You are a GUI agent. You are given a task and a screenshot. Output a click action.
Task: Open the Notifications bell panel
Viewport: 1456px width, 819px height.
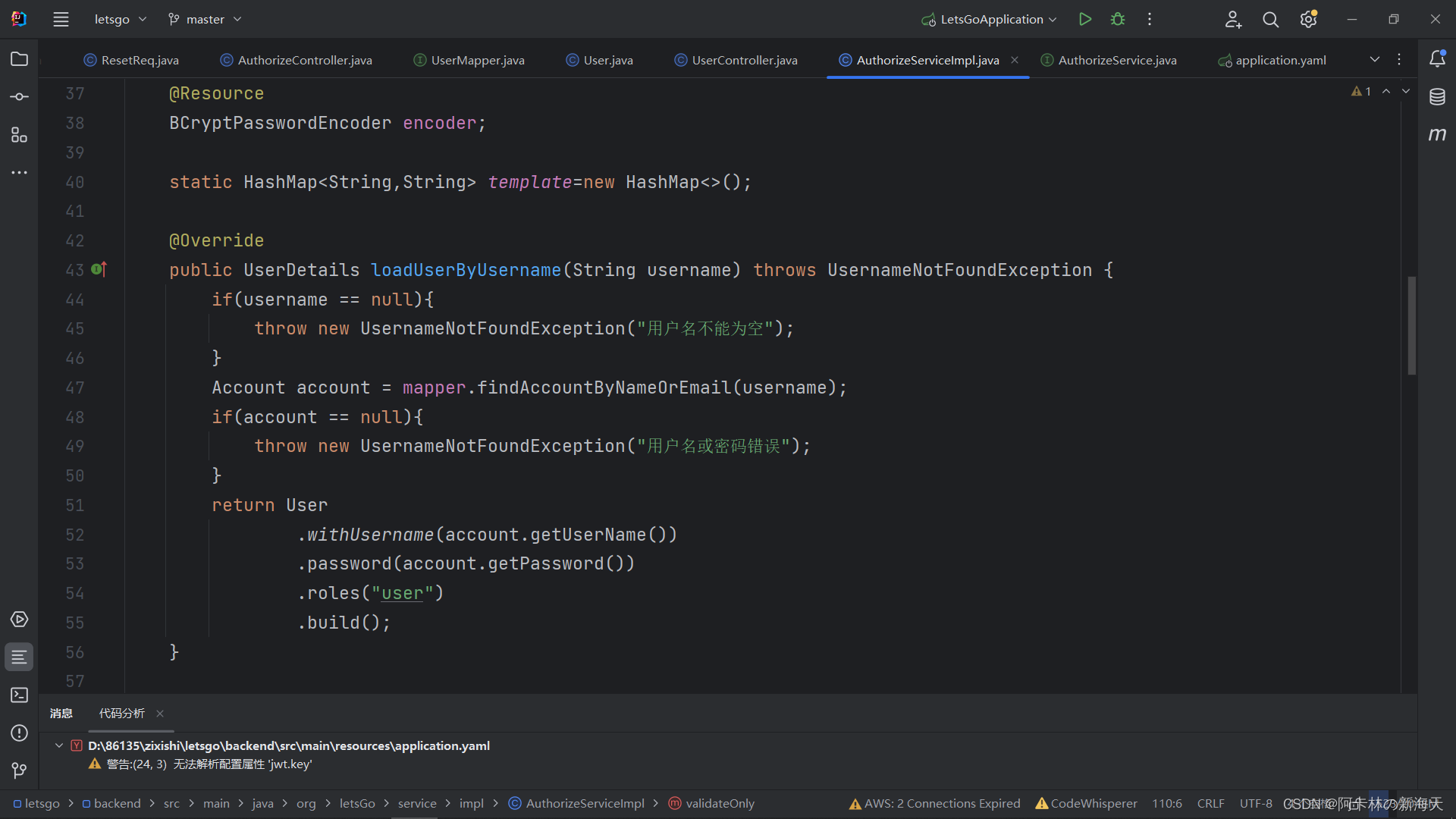tap(1437, 59)
